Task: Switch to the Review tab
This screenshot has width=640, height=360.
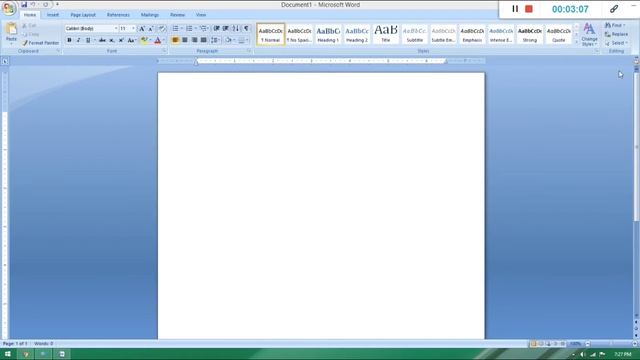Action: click(x=177, y=15)
